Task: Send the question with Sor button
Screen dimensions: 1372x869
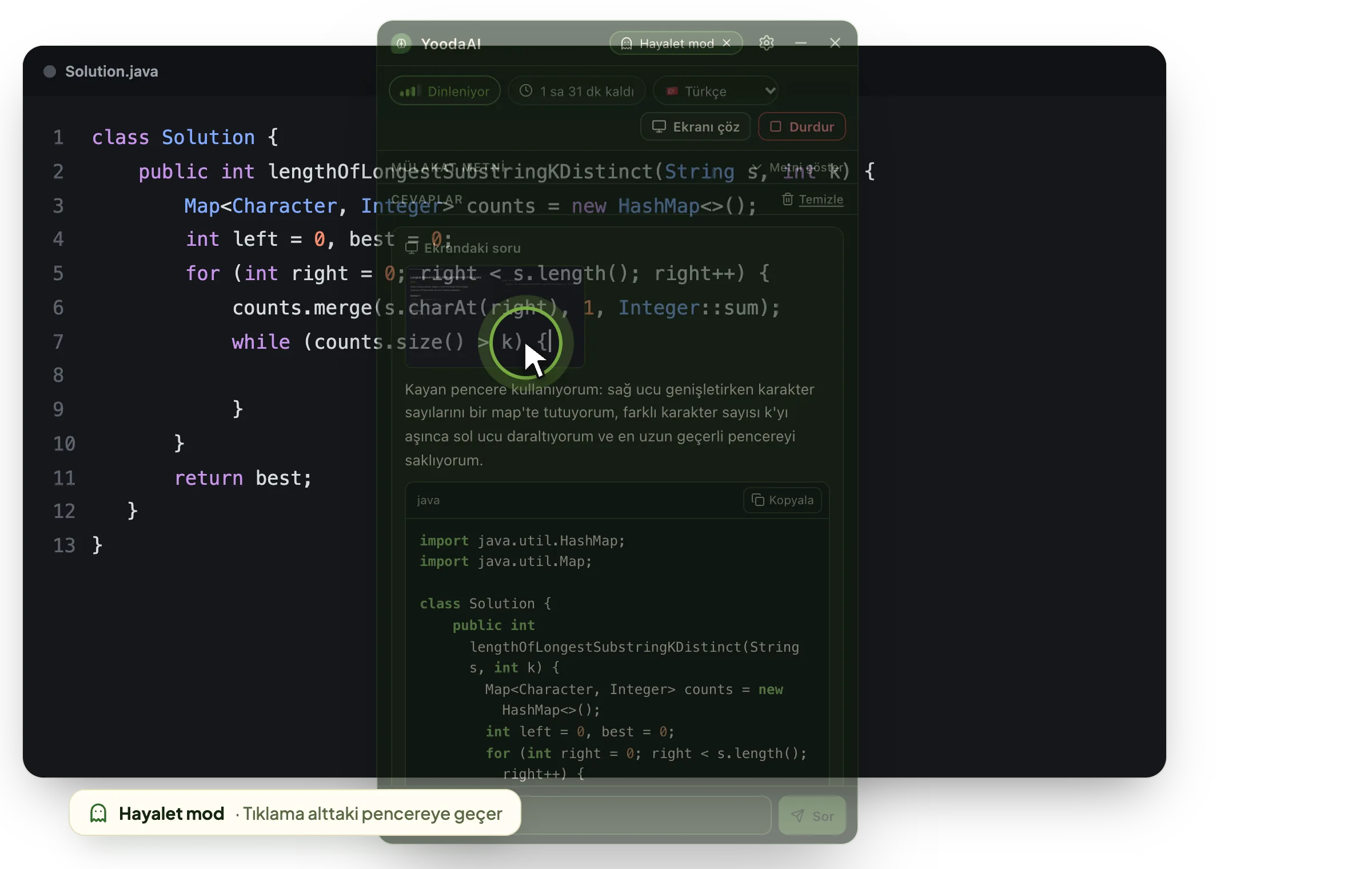Action: [812, 816]
